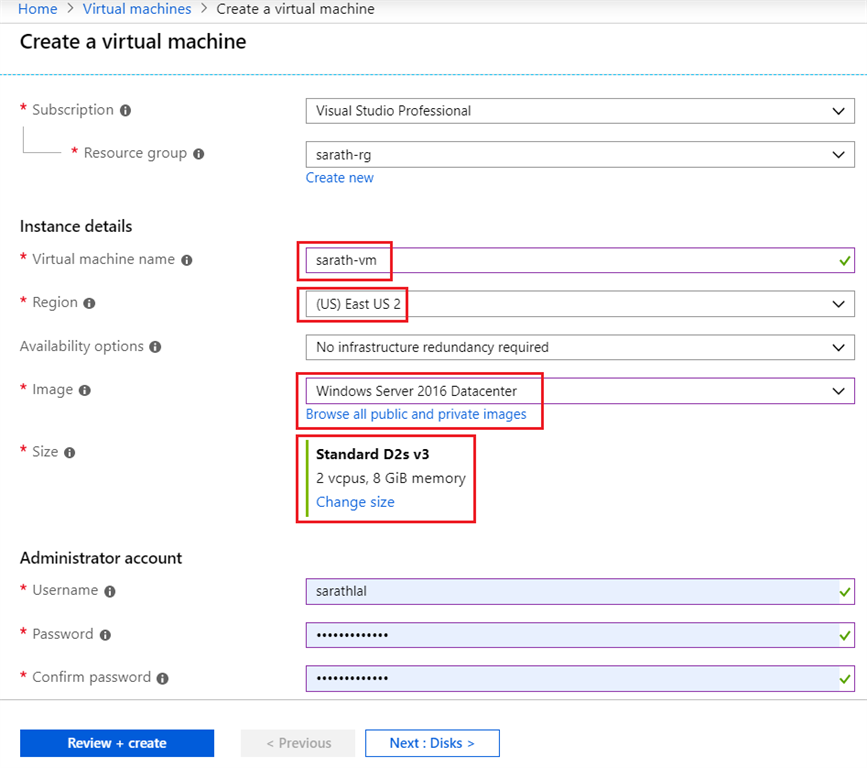Image resolution: width=867 pixels, height=768 pixels.
Task: Click the Create new resource group link
Action: (x=340, y=178)
